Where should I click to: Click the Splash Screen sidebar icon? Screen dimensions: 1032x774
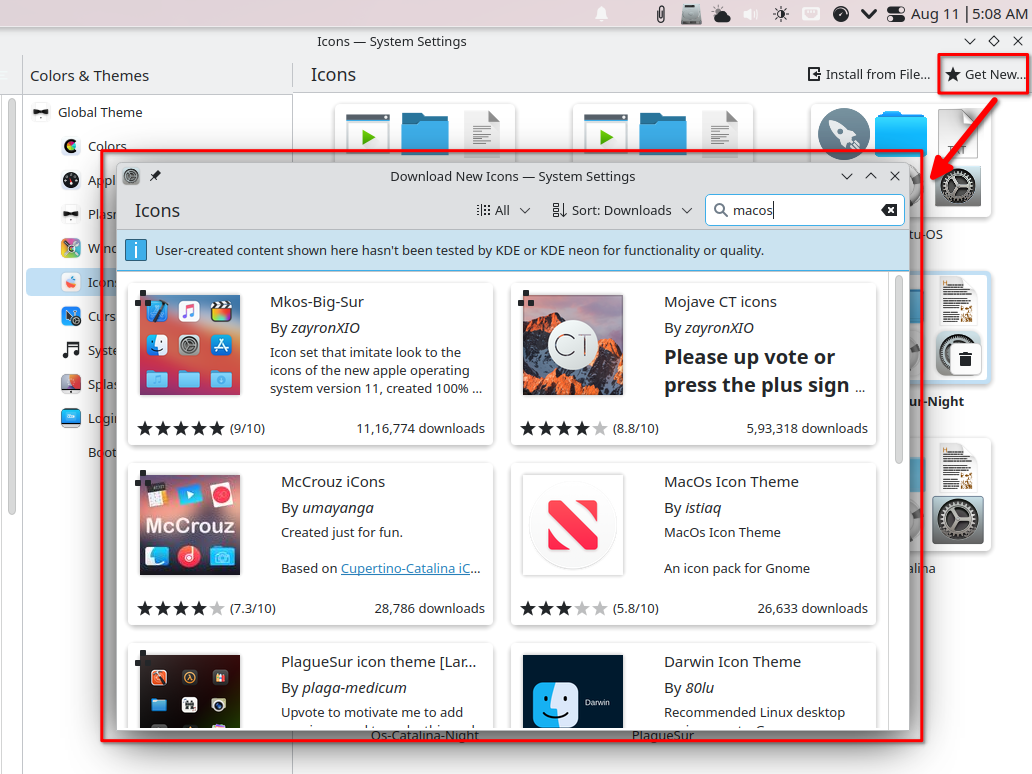(x=71, y=384)
